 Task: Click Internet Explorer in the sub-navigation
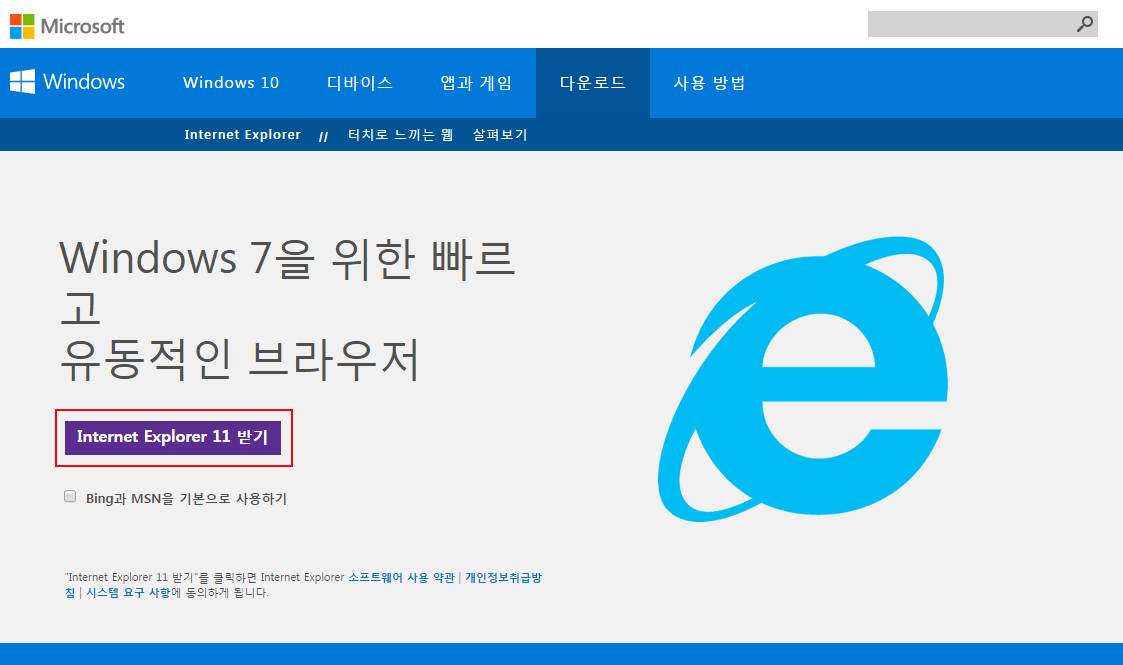click(242, 135)
